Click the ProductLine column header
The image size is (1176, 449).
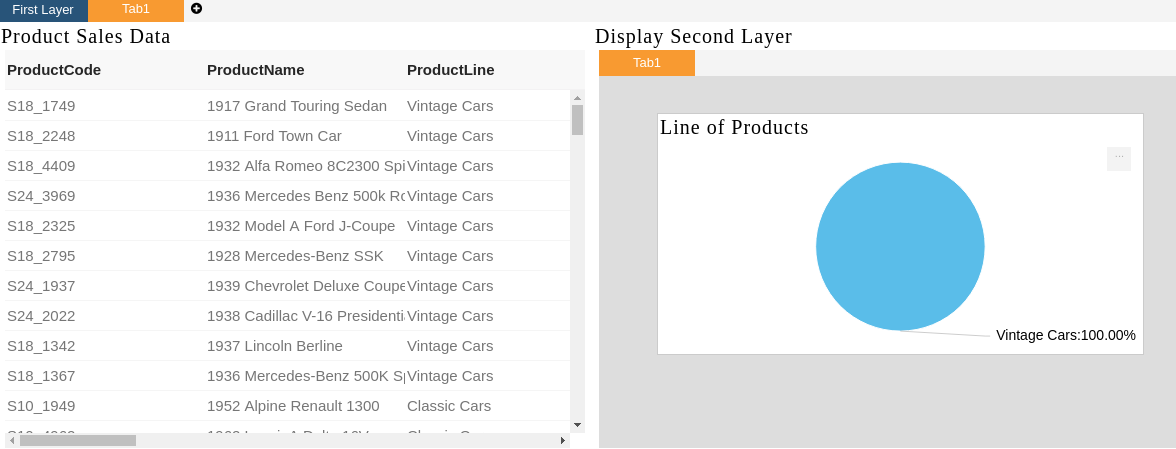(451, 70)
